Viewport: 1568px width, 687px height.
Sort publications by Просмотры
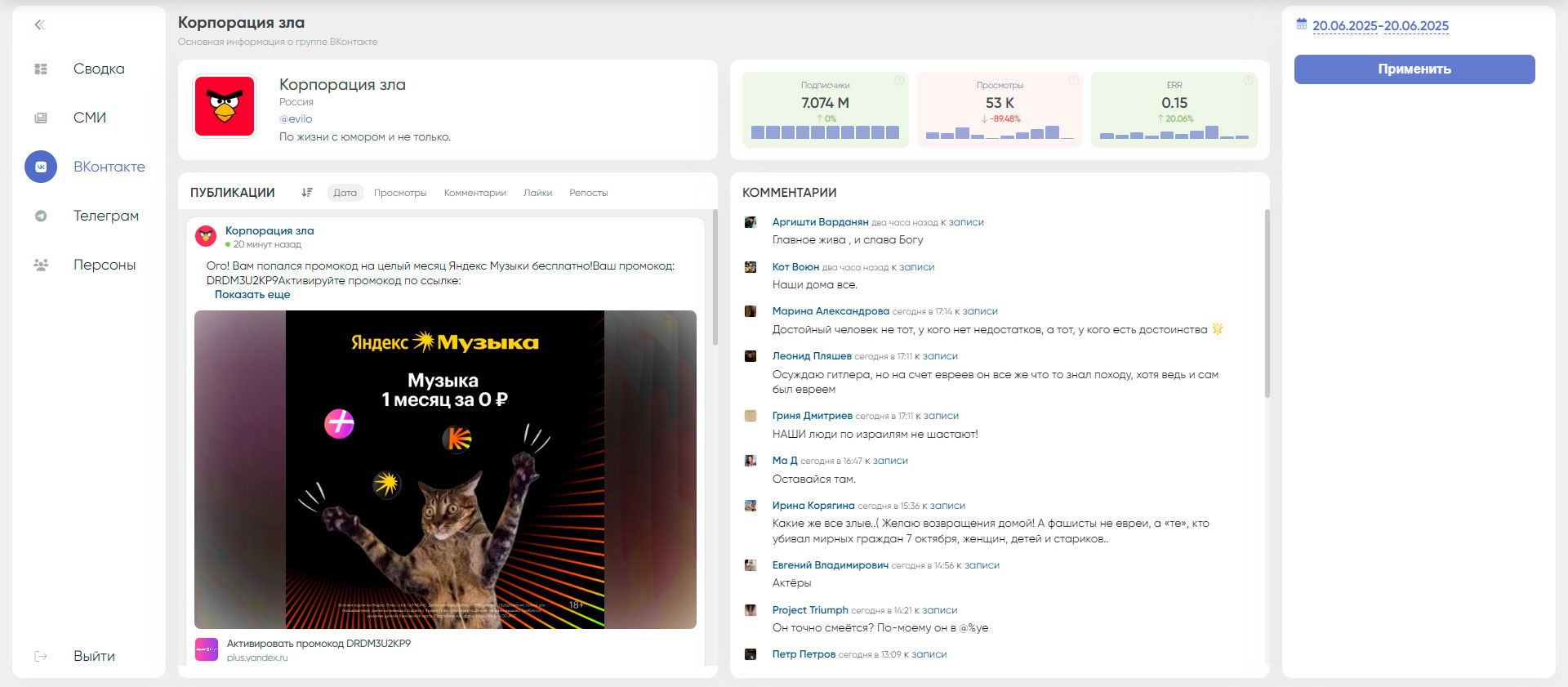tap(400, 193)
